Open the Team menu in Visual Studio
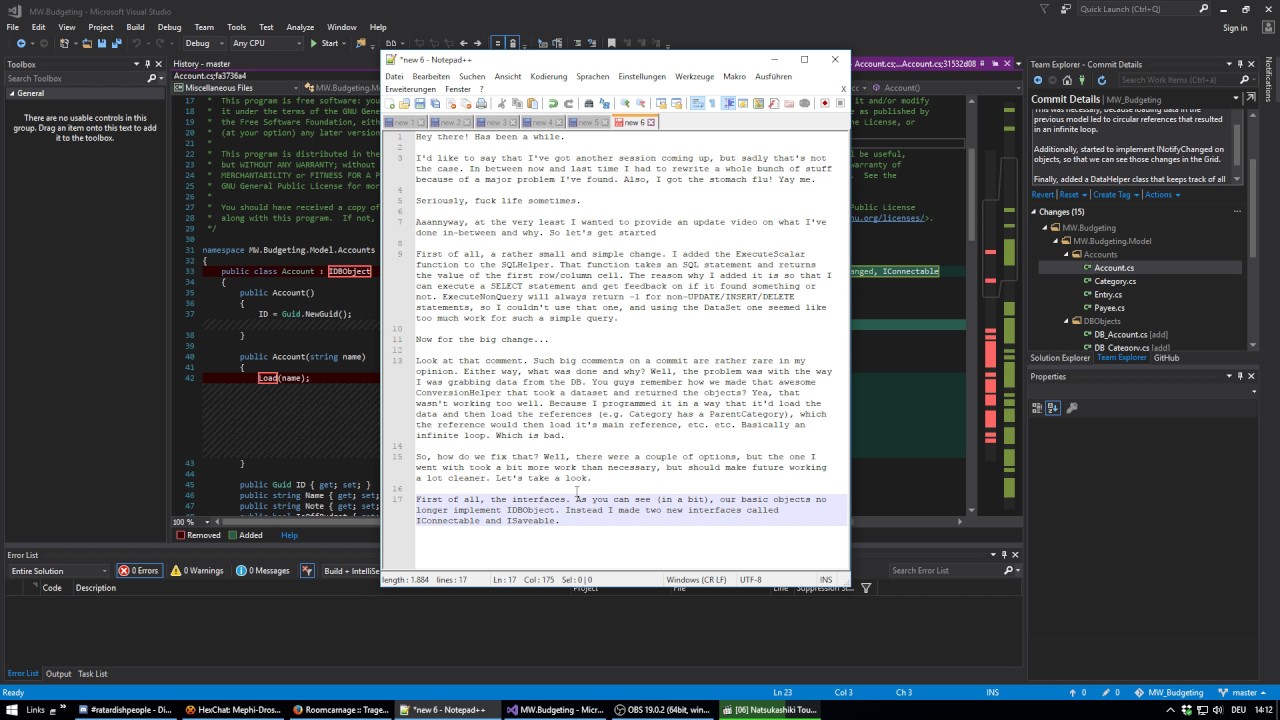Viewport: 1280px width, 720px height. [x=204, y=27]
